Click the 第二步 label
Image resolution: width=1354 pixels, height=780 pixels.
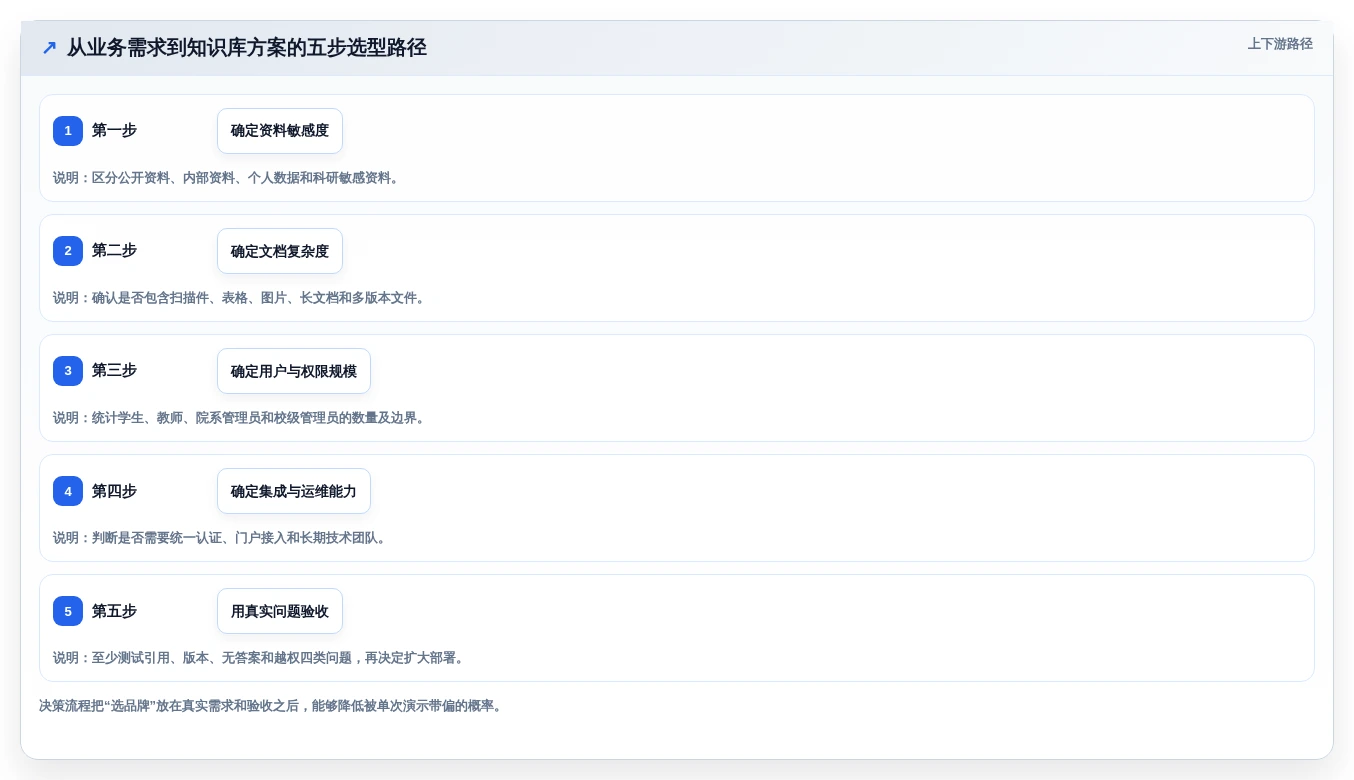(114, 250)
